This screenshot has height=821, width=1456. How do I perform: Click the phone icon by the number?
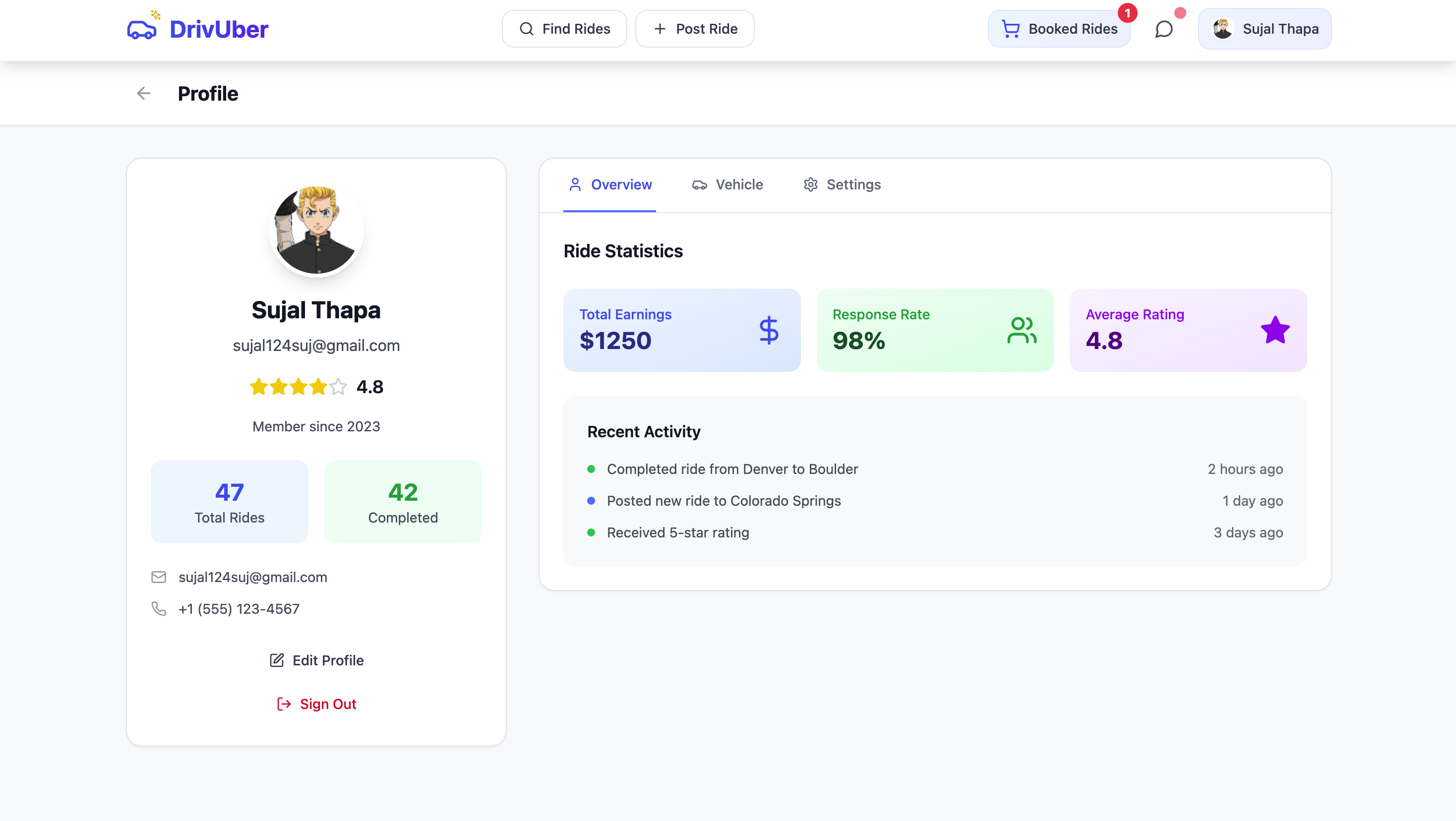tap(159, 608)
